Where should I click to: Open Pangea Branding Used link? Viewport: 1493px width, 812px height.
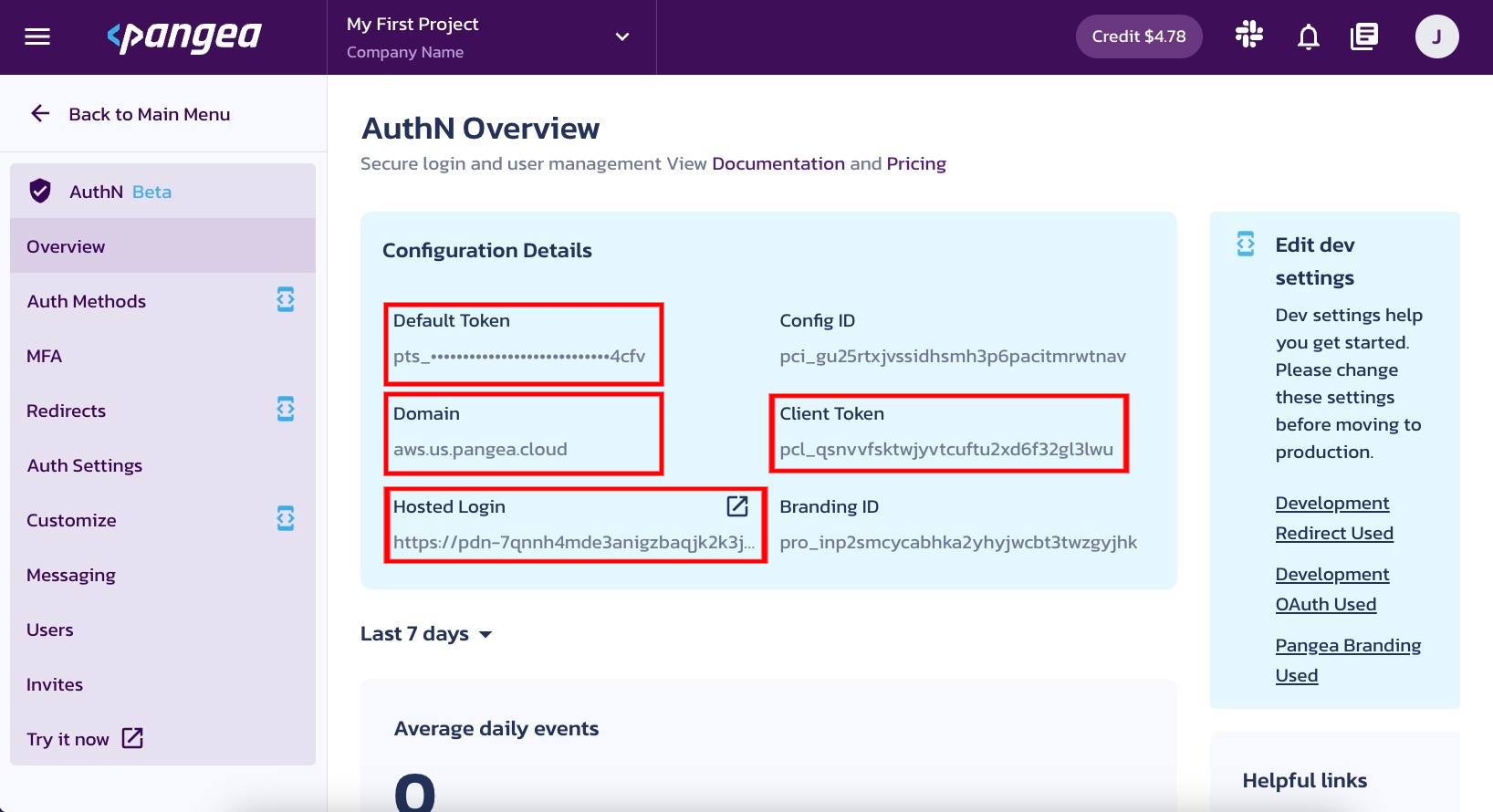point(1348,660)
